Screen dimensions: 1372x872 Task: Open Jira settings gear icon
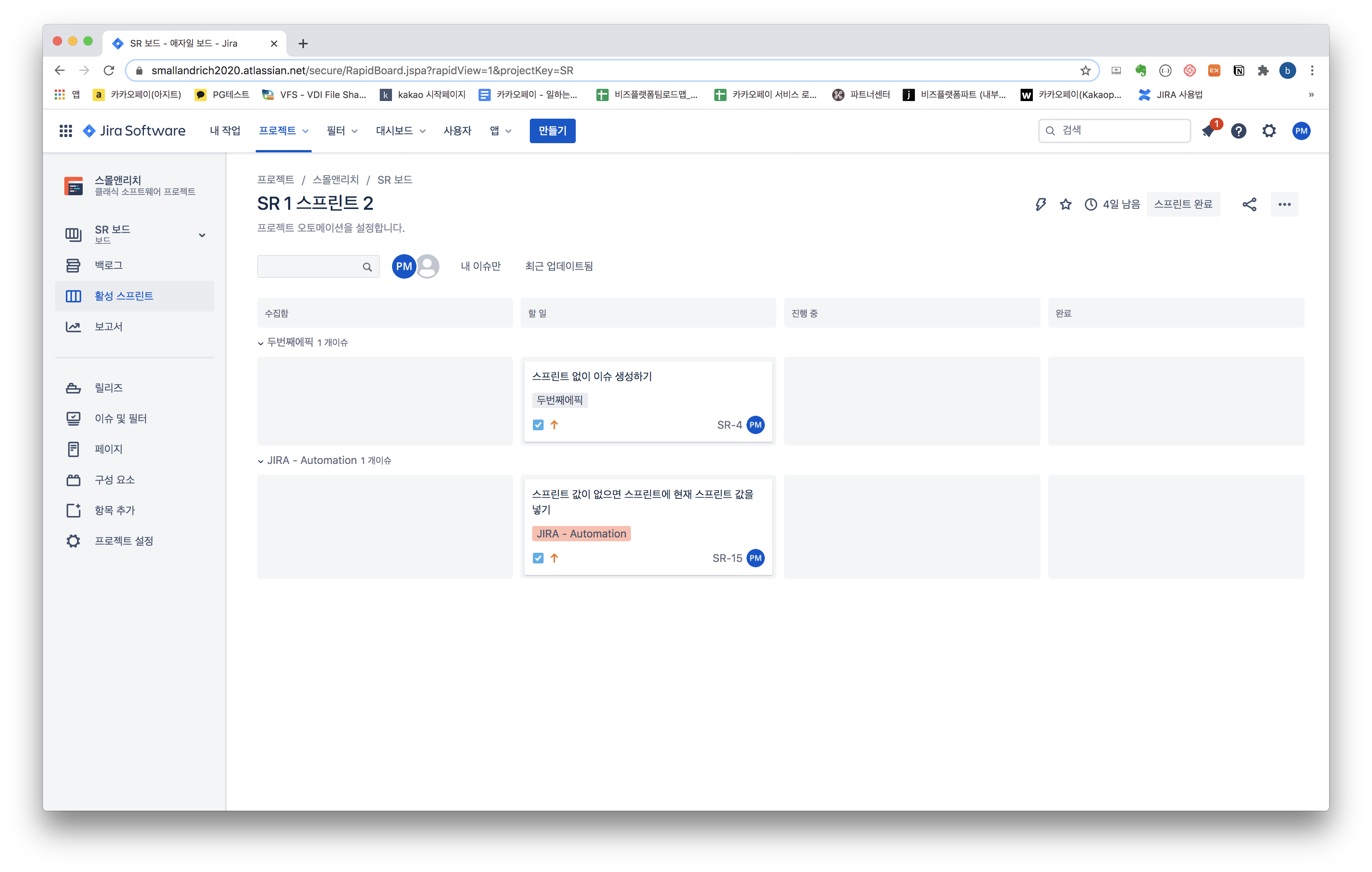[1269, 131]
